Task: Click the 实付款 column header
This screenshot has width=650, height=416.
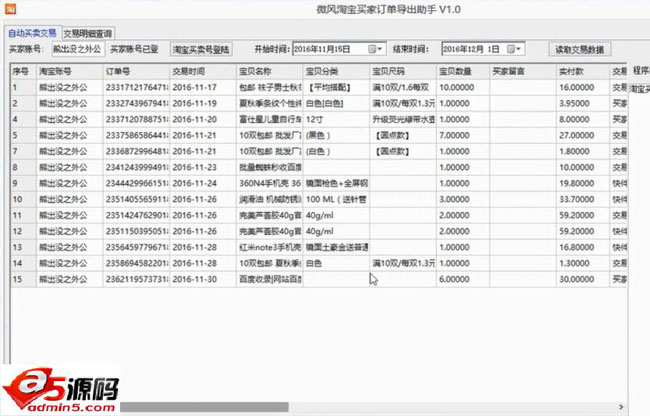Action: (583, 71)
